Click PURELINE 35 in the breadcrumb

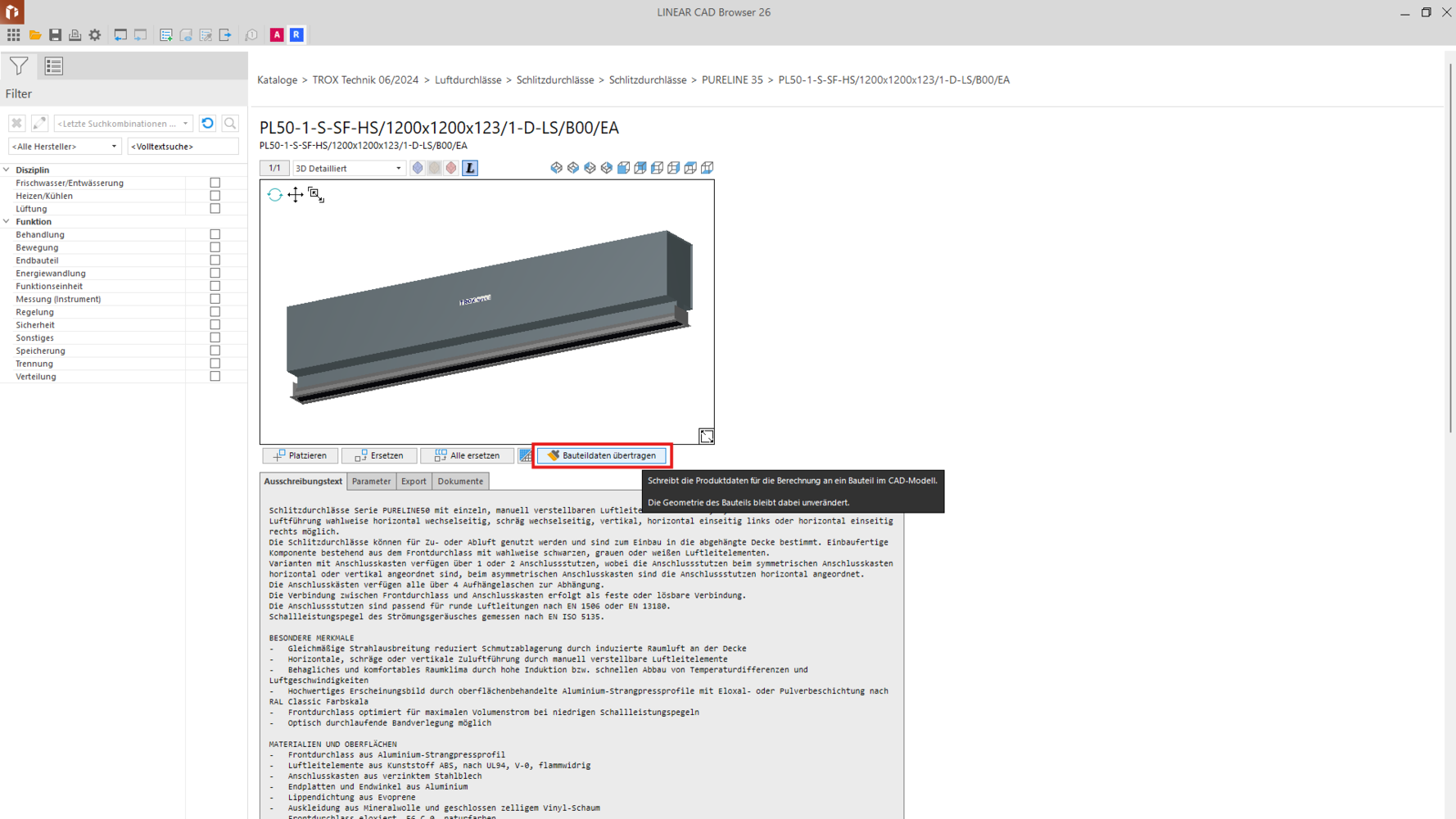pyautogui.click(x=731, y=80)
